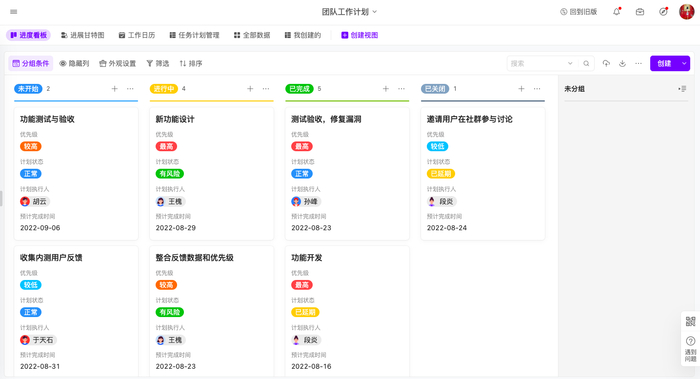Click the 外观设置 appearance settings
The width and height of the screenshot is (700, 379).
pyautogui.click(x=117, y=63)
